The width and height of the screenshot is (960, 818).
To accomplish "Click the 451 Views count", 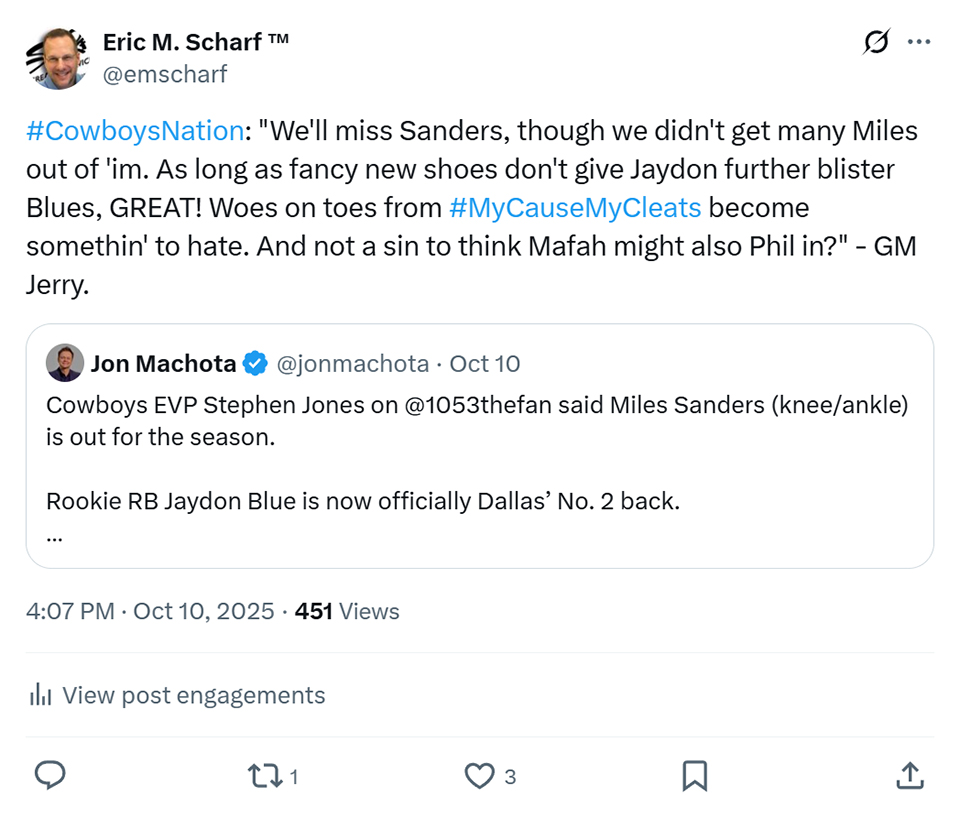I will pyautogui.click(x=347, y=611).
